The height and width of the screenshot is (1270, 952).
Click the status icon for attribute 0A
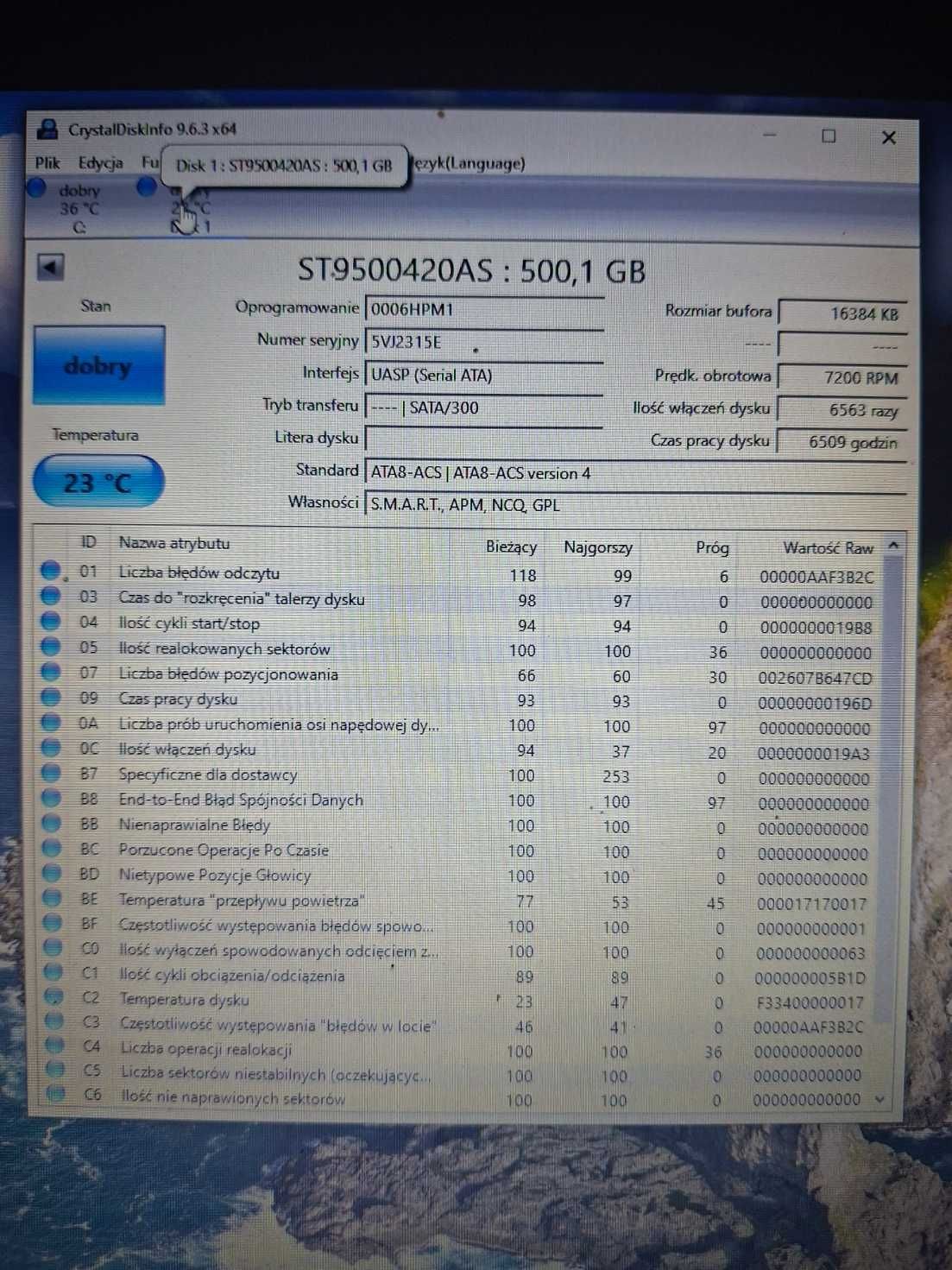click(52, 722)
